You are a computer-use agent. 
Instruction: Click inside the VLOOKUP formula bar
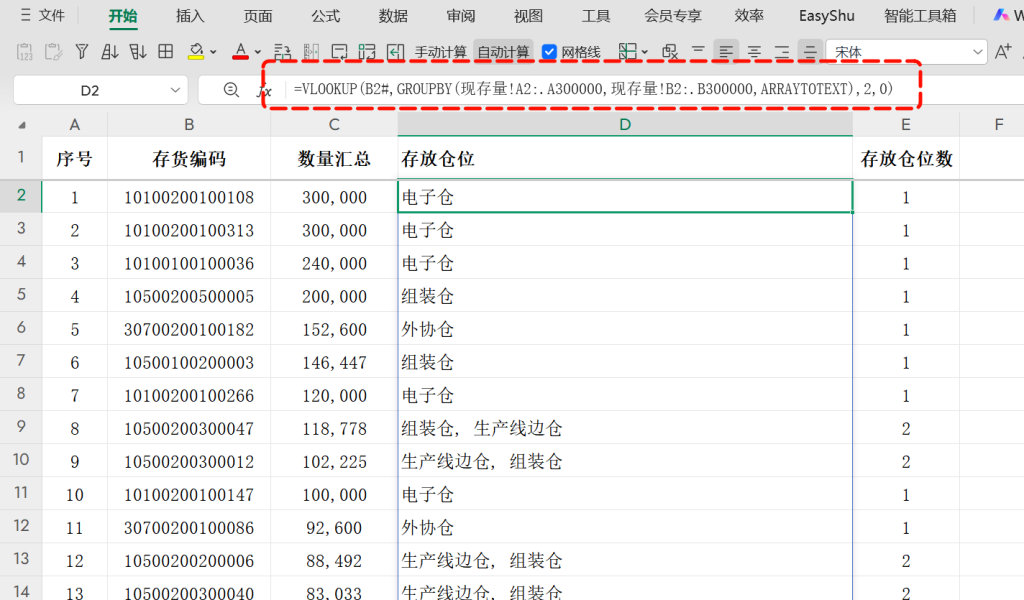(593, 89)
